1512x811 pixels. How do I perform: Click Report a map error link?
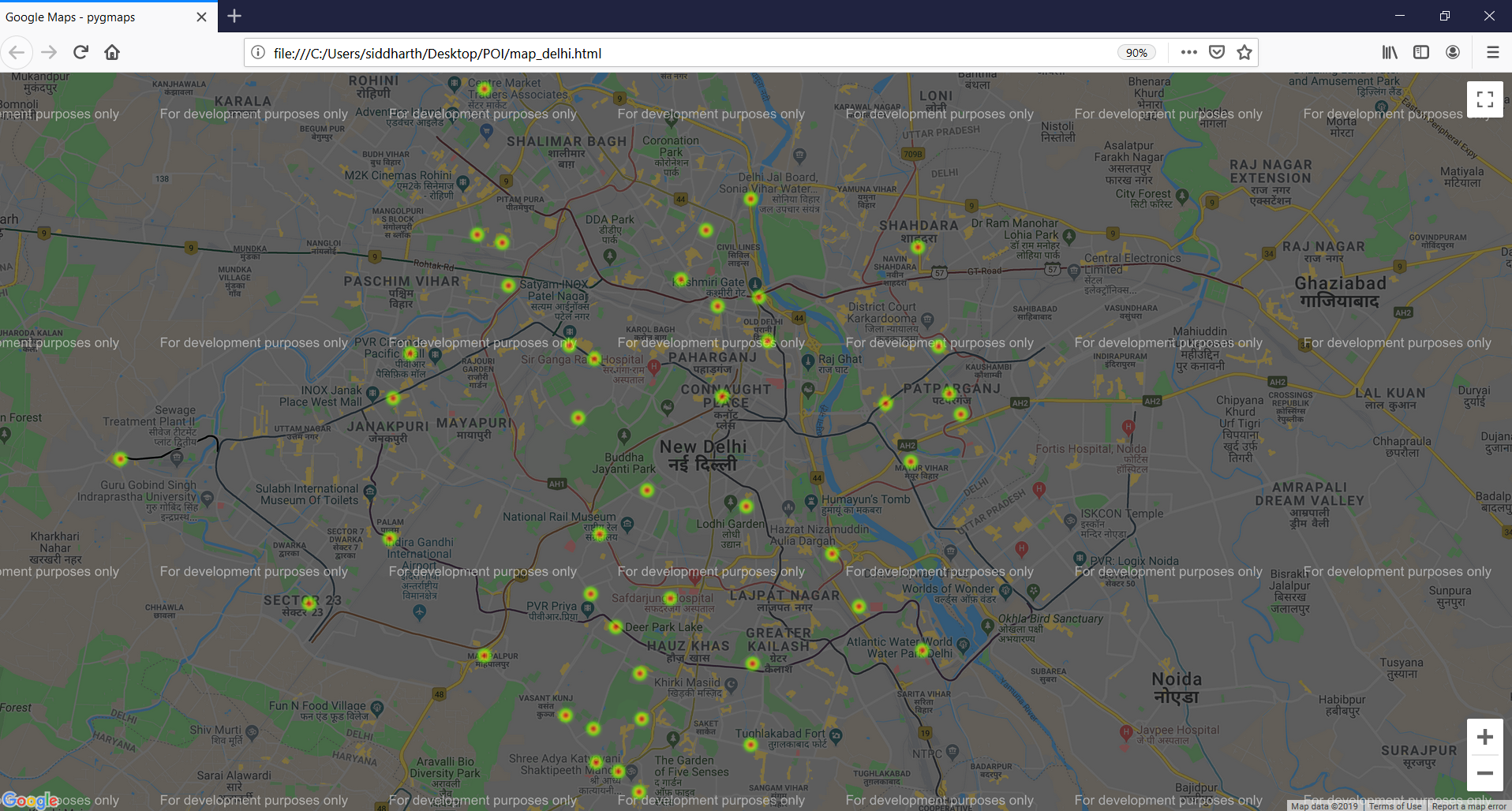pyautogui.click(x=1469, y=806)
